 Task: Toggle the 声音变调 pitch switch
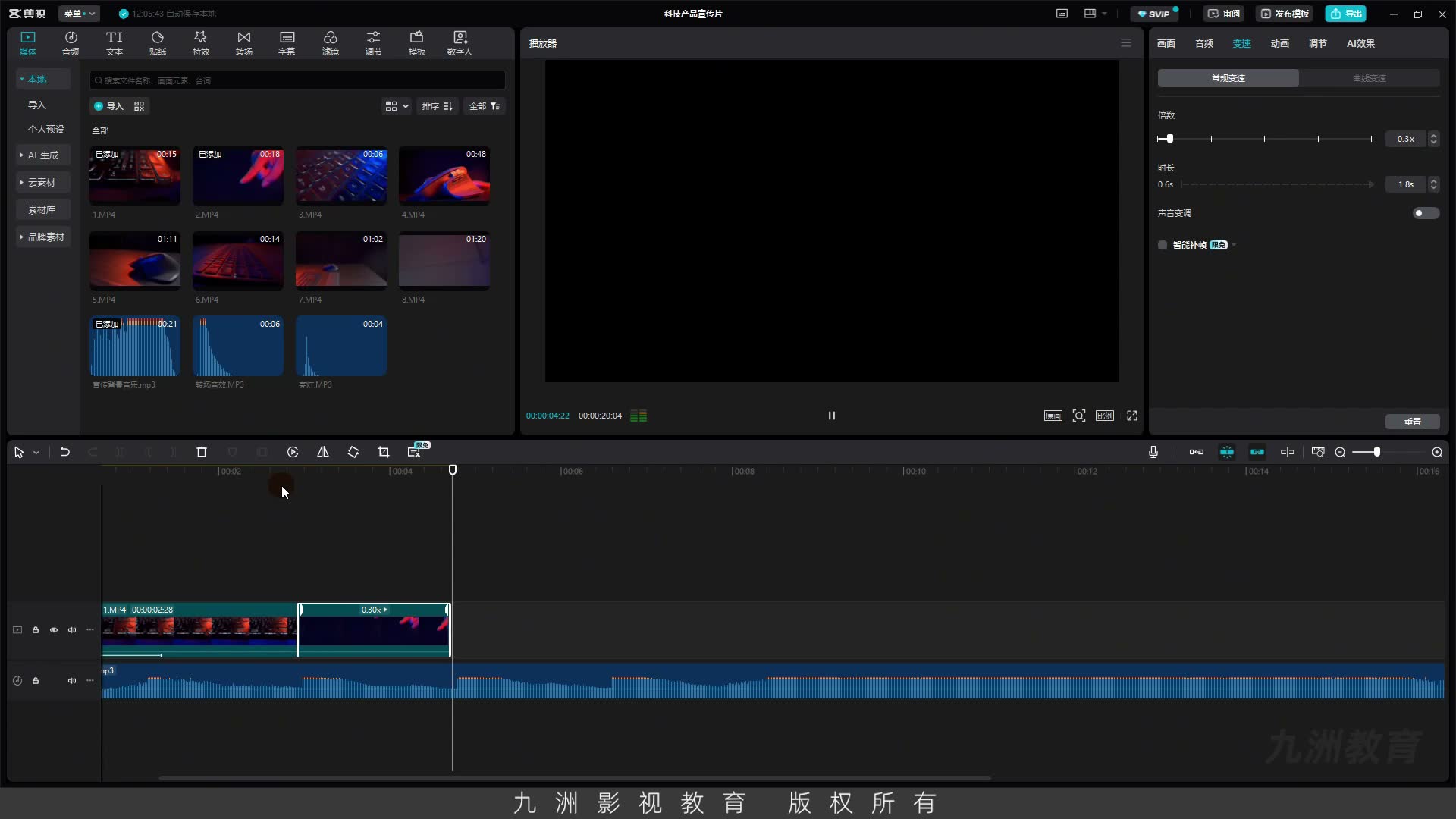point(1426,213)
